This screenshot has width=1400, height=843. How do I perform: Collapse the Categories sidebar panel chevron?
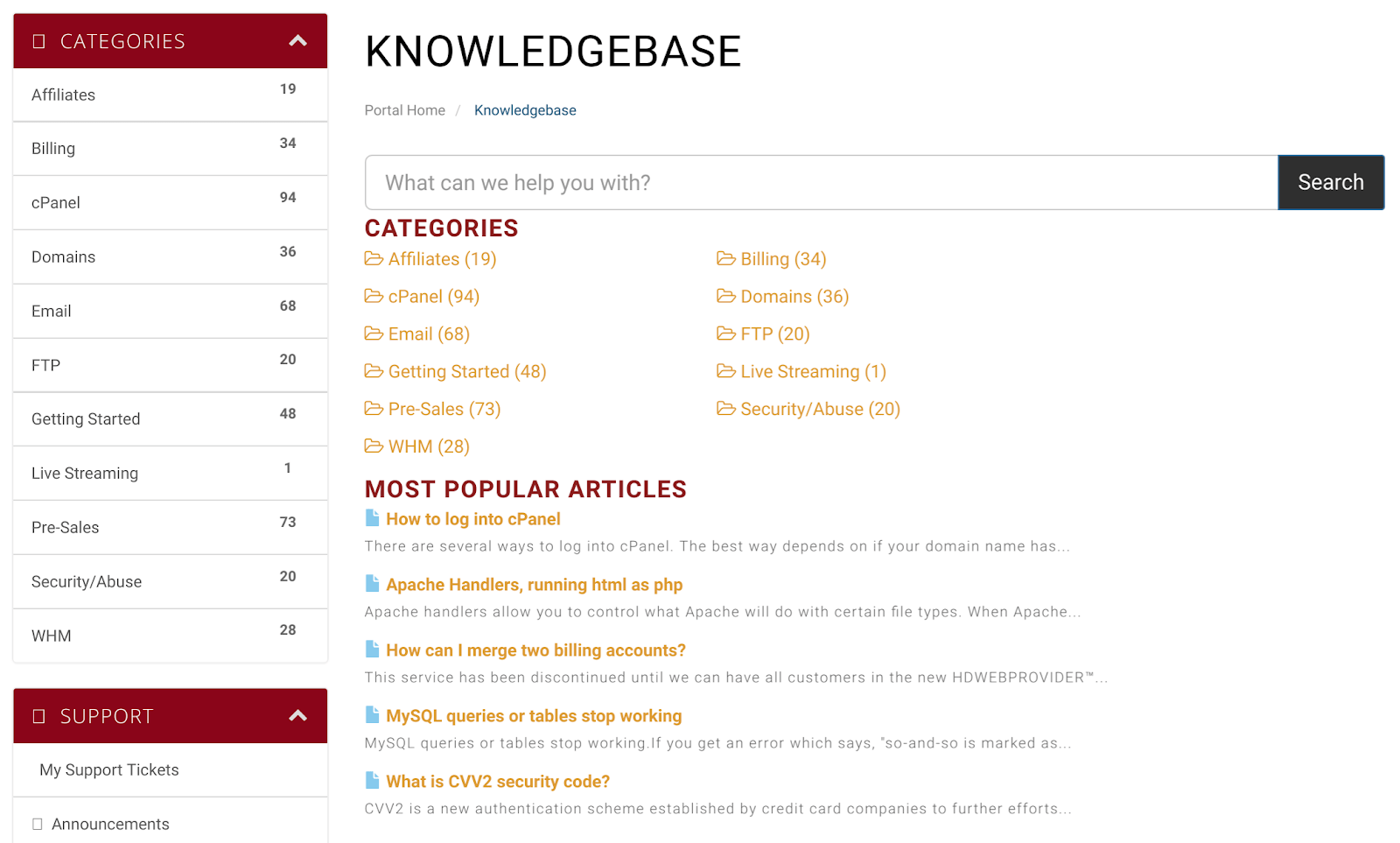[297, 40]
